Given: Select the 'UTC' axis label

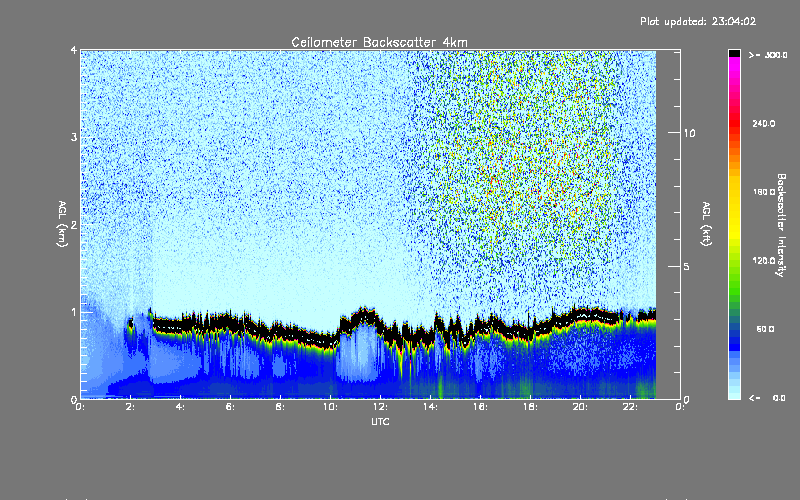Looking at the screenshot, I should coord(380,421).
